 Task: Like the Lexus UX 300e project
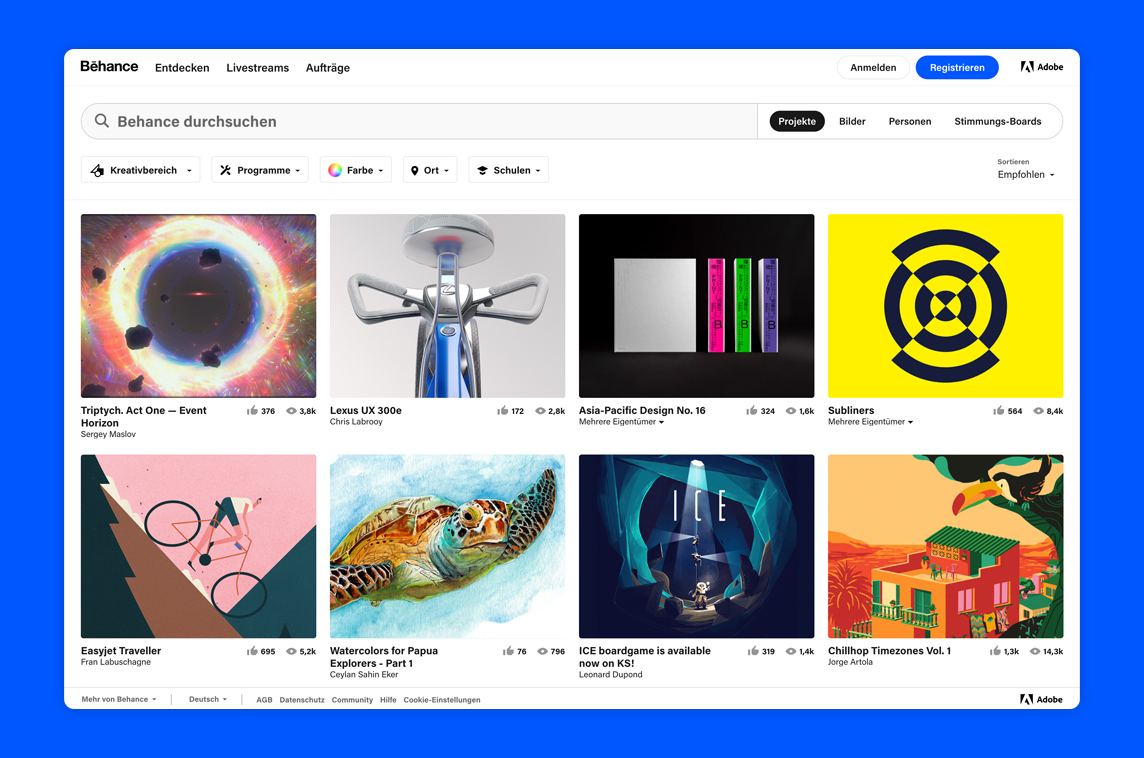[x=503, y=411]
